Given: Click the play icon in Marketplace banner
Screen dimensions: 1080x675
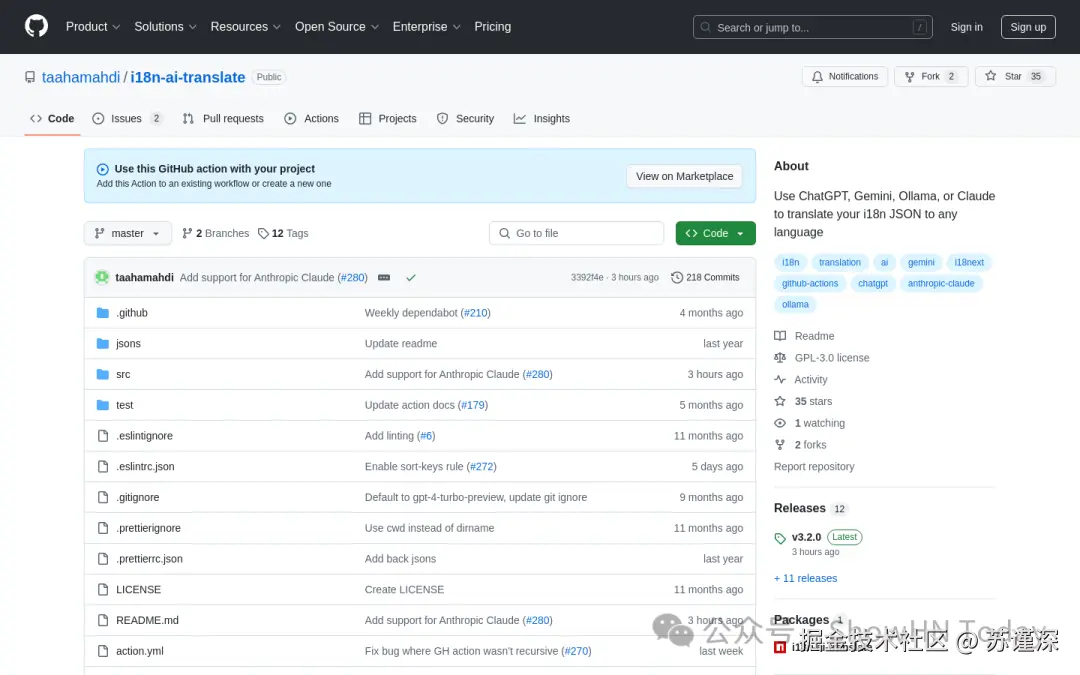Looking at the screenshot, I should click(103, 169).
